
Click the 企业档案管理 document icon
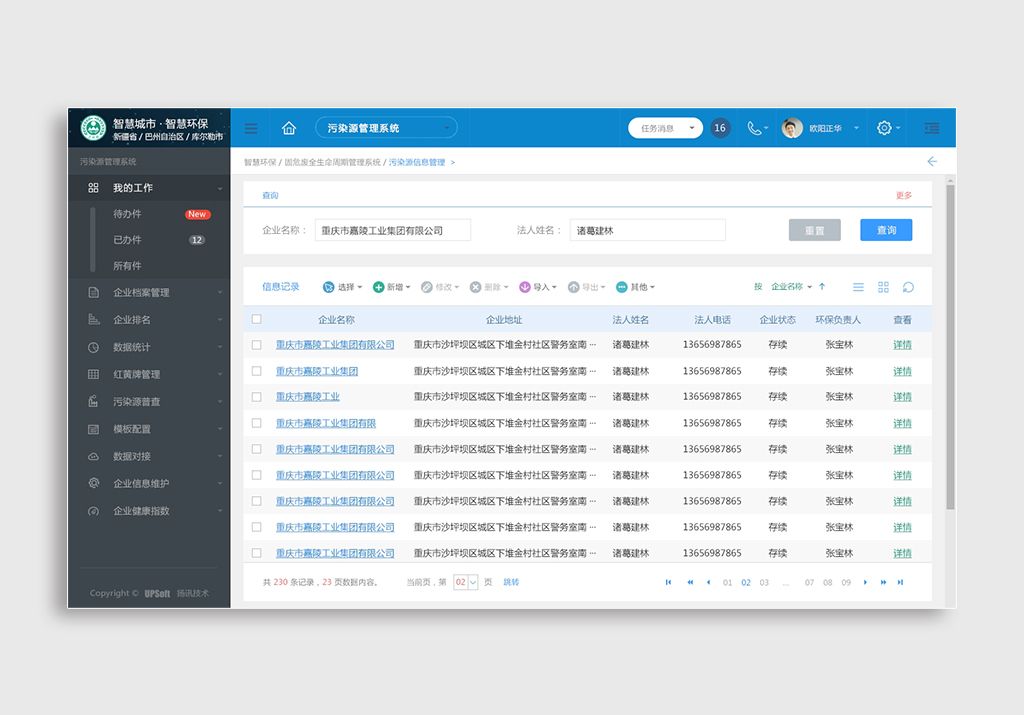click(93, 293)
